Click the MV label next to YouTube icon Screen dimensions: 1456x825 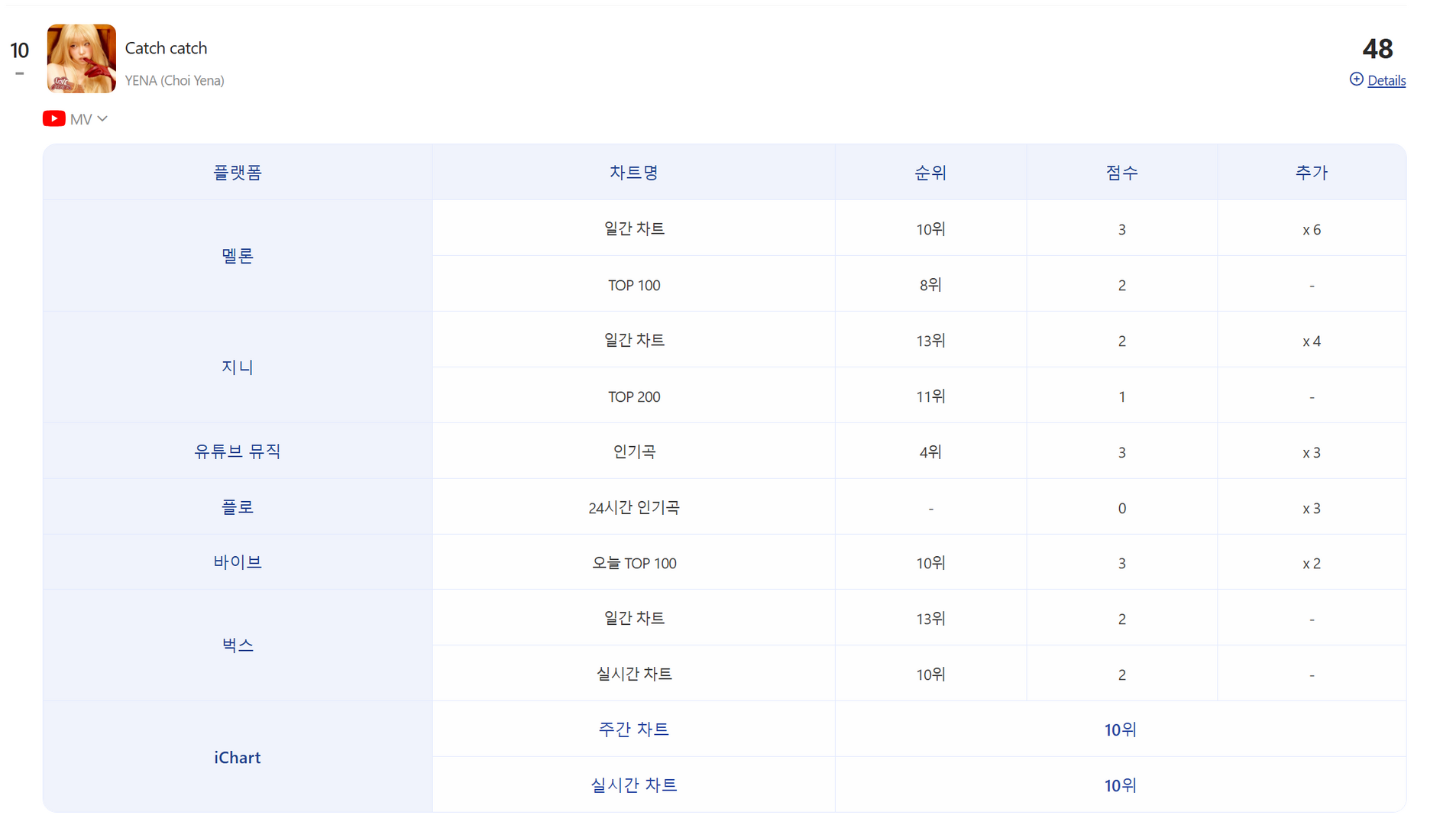81,119
